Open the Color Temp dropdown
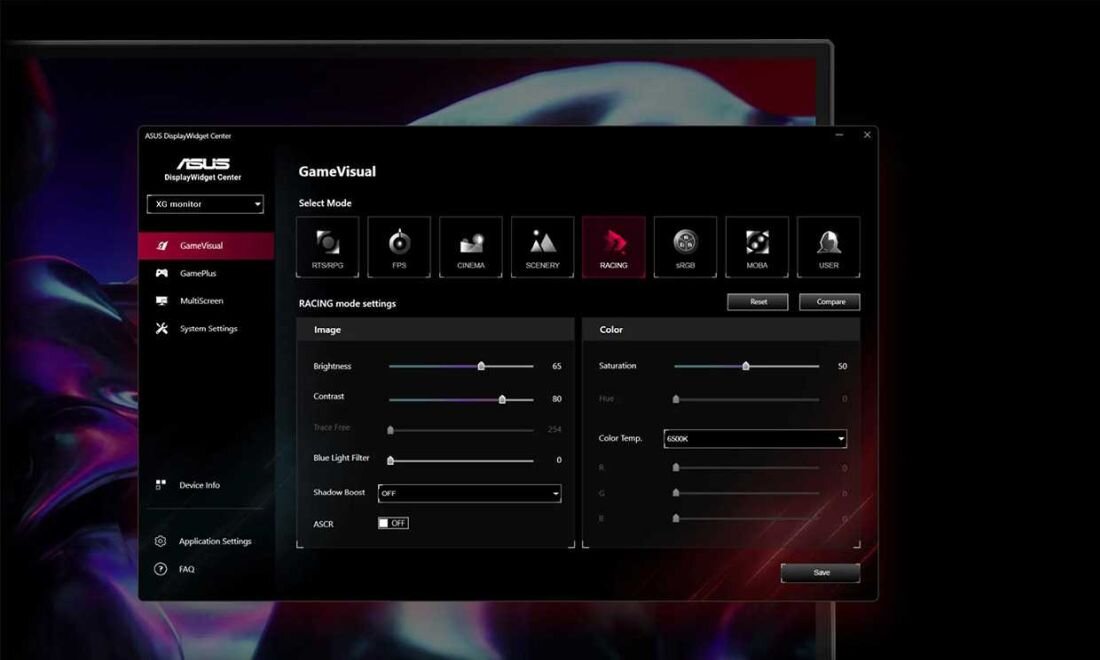Image resolution: width=1100 pixels, height=660 pixels. pyautogui.click(x=755, y=438)
